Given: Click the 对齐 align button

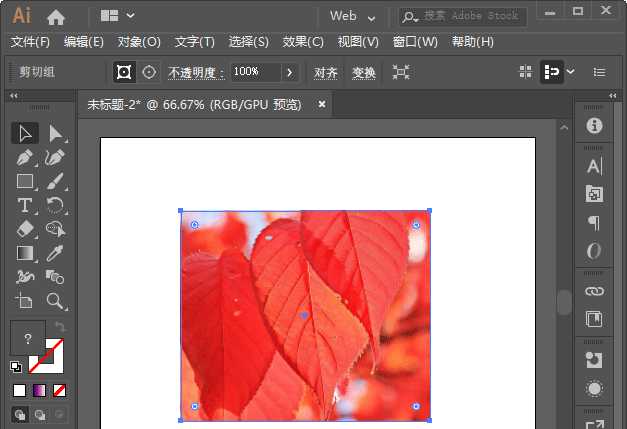Looking at the screenshot, I should [x=326, y=72].
